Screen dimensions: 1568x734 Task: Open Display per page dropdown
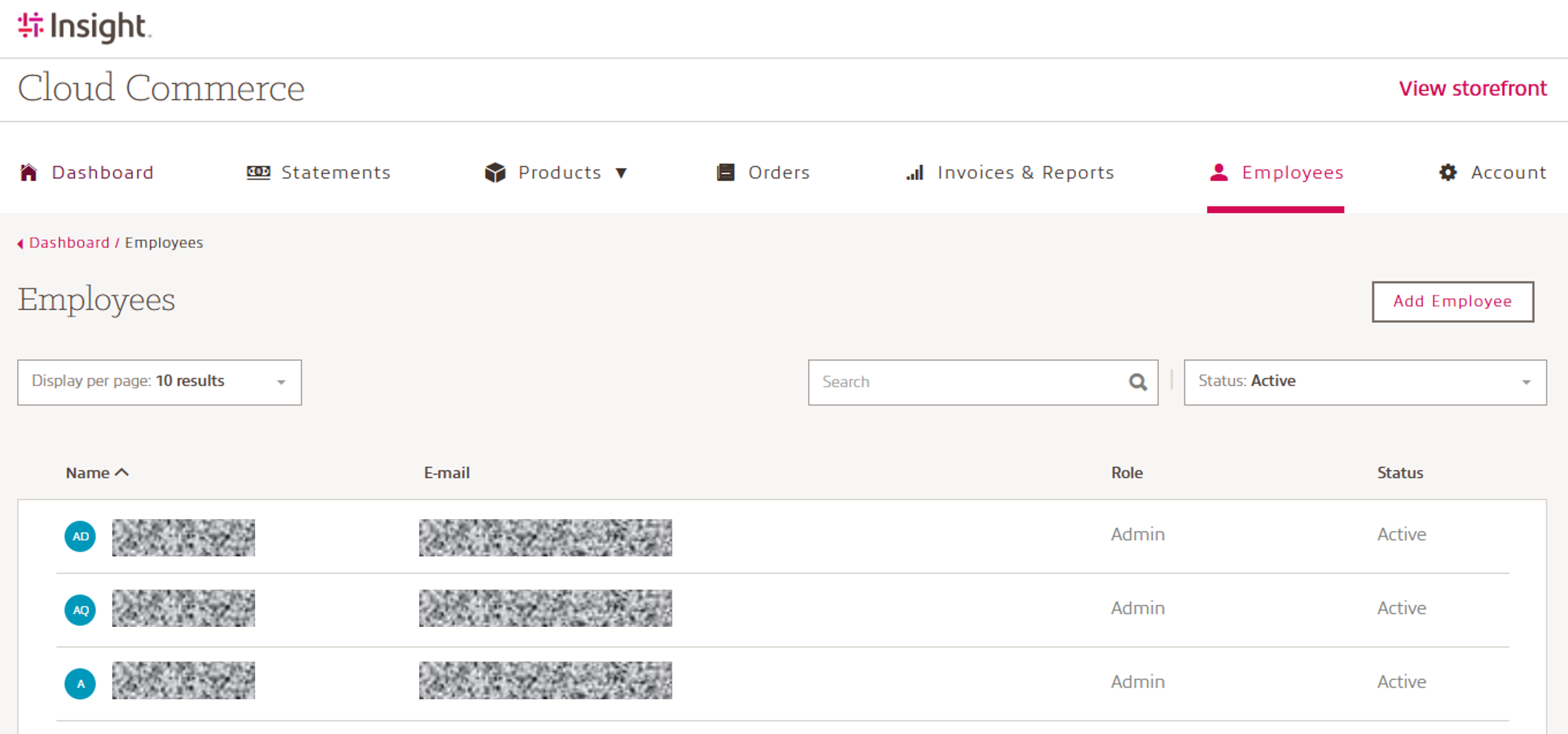(x=160, y=382)
